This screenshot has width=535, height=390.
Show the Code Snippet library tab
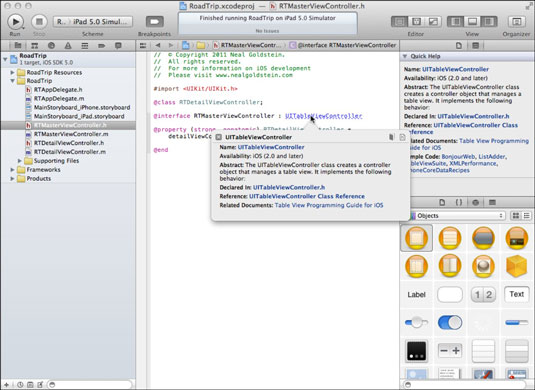click(x=459, y=202)
